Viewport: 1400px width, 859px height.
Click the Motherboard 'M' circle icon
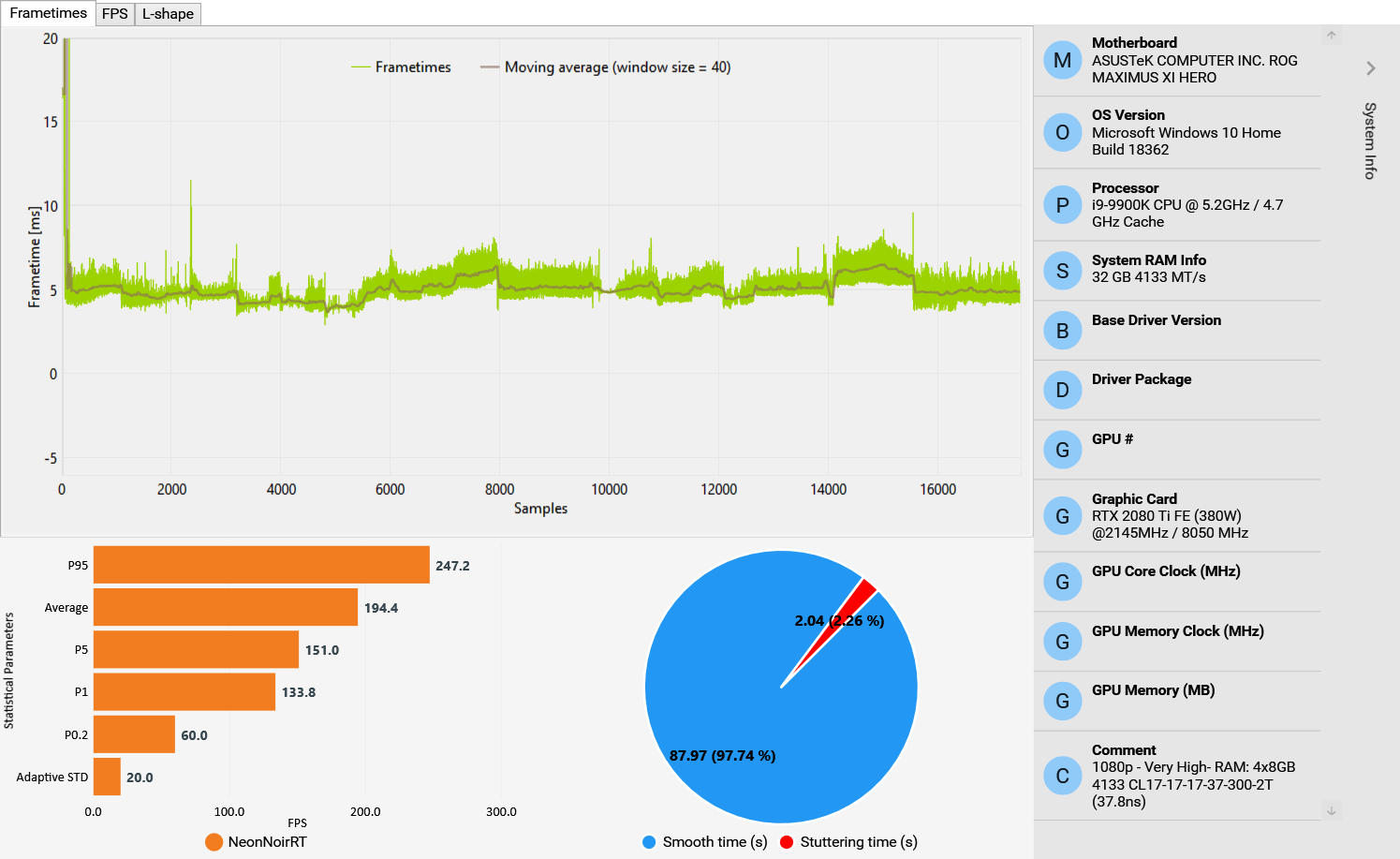click(x=1063, y=60)
